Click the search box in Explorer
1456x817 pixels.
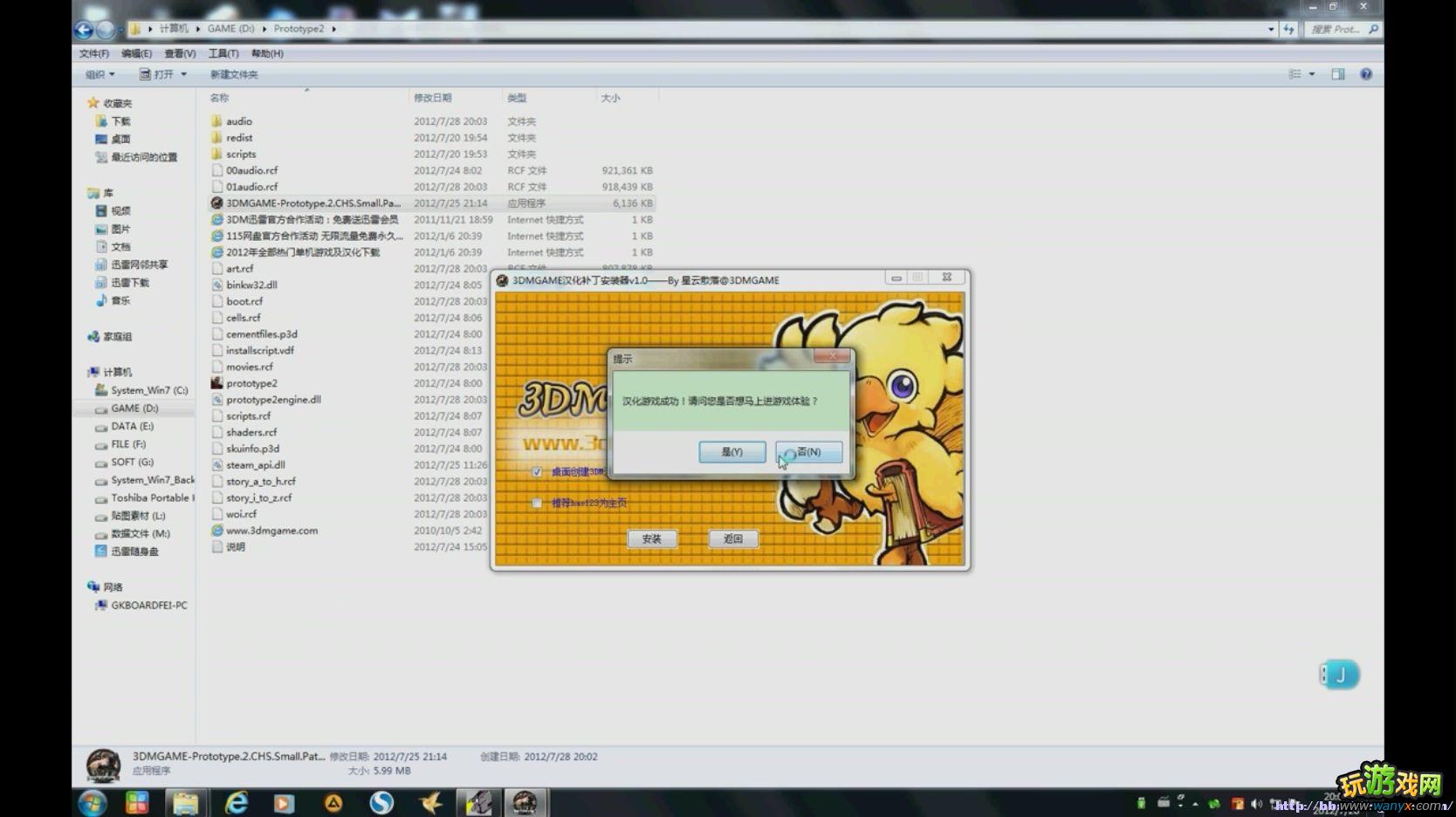(x=1343, y=29)
